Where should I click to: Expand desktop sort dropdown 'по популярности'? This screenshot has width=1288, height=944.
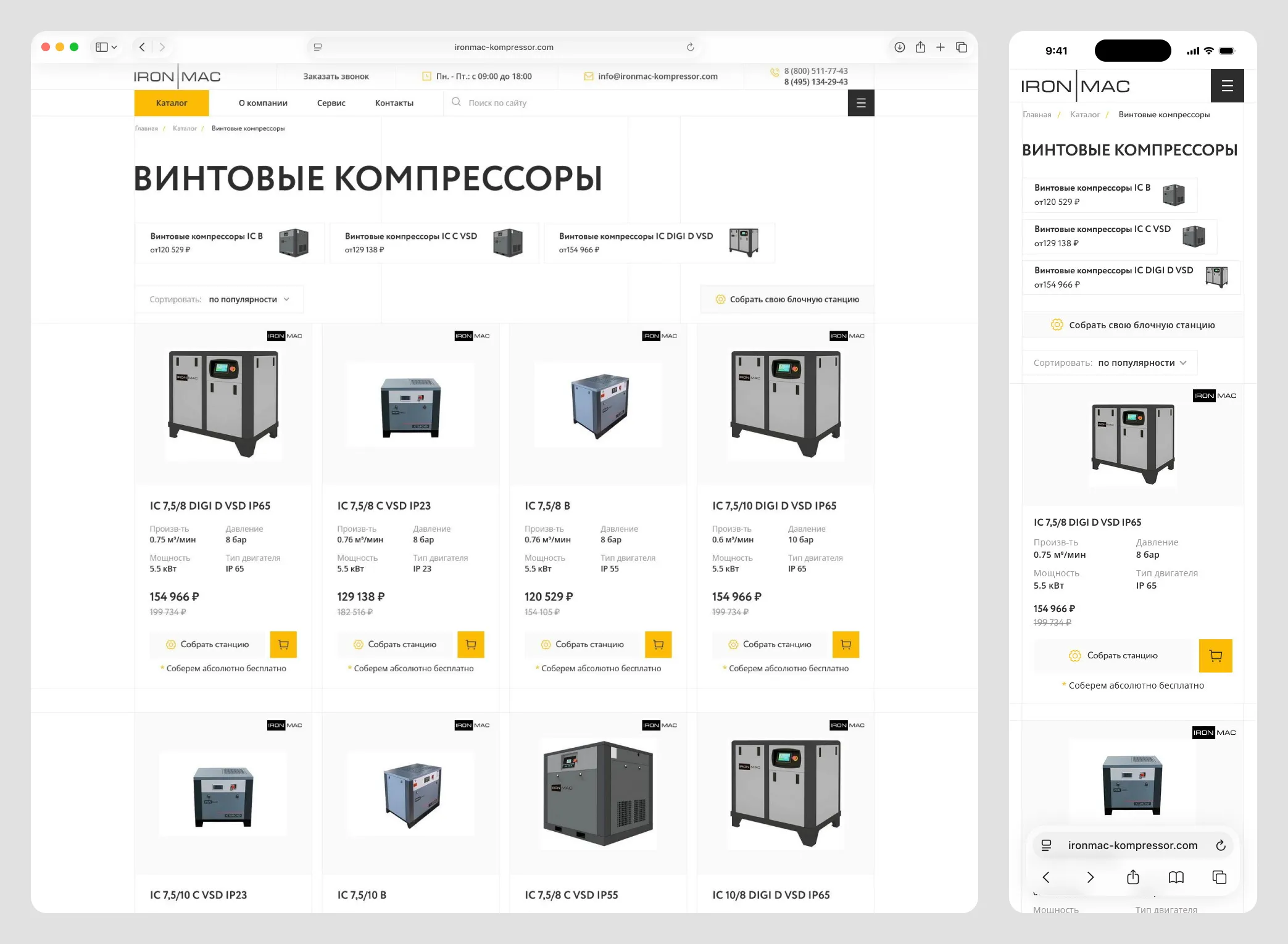pos(249,299)
